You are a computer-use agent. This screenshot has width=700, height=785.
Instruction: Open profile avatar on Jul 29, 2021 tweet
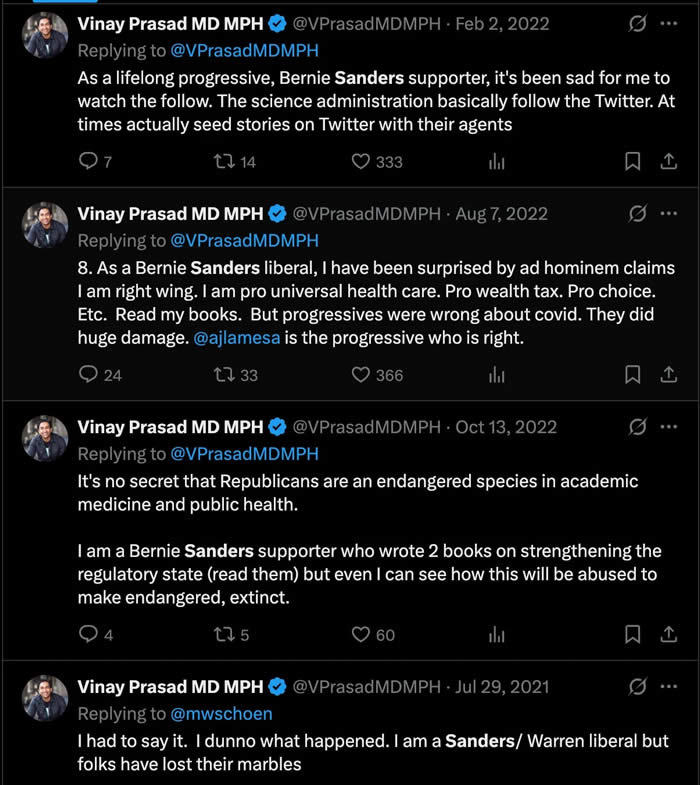(44, 699)
